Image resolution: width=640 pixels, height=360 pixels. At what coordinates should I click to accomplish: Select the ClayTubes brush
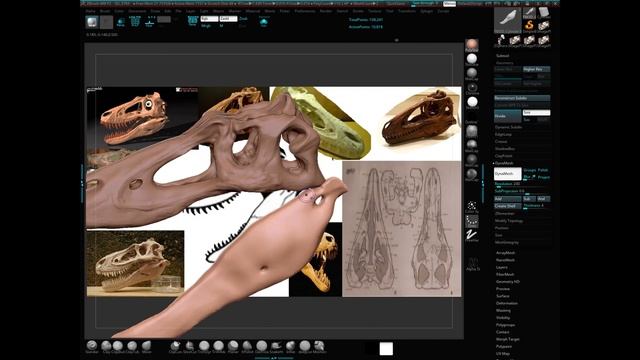click(132, 346)
